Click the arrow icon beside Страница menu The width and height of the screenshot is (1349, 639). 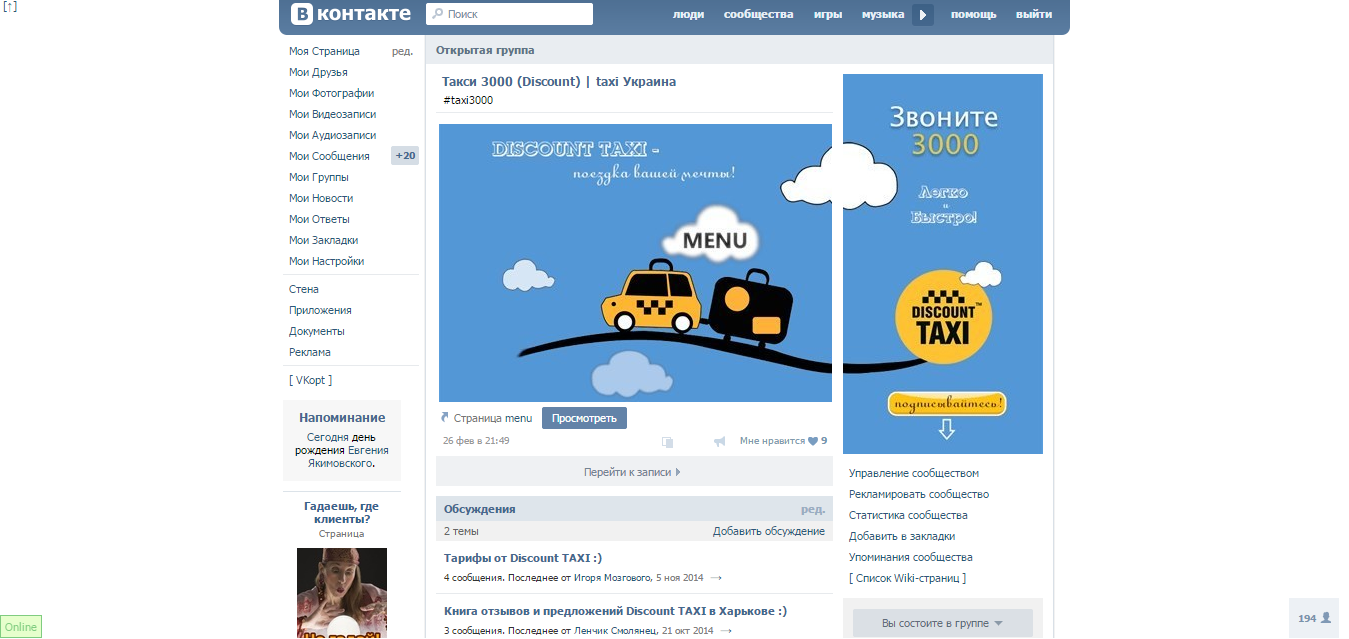[x=445, y=417]
